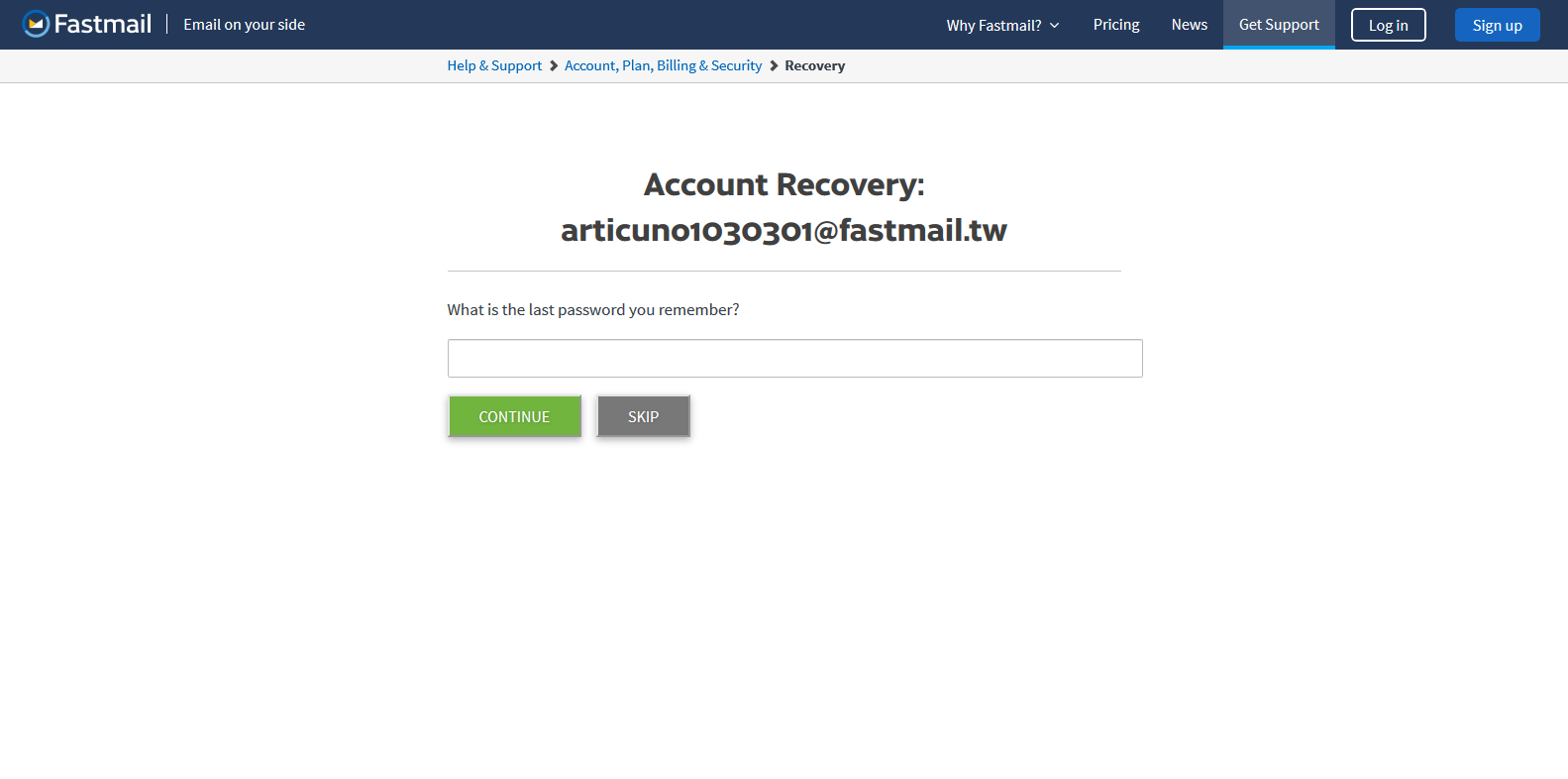Open the Fastmail wordmark home link

[x=103, y=24]
